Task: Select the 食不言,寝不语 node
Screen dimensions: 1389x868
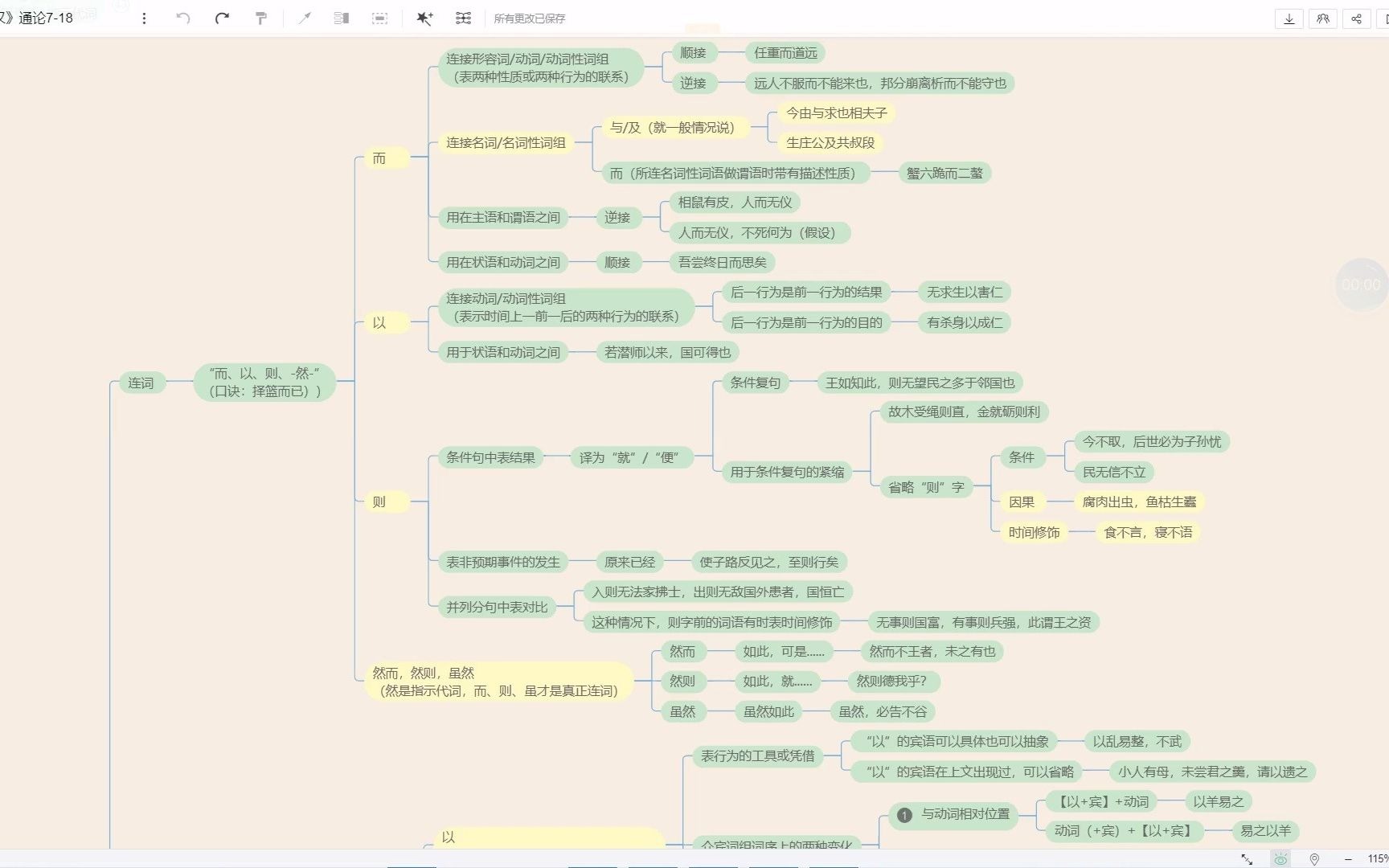Action: pos(1148,532)
